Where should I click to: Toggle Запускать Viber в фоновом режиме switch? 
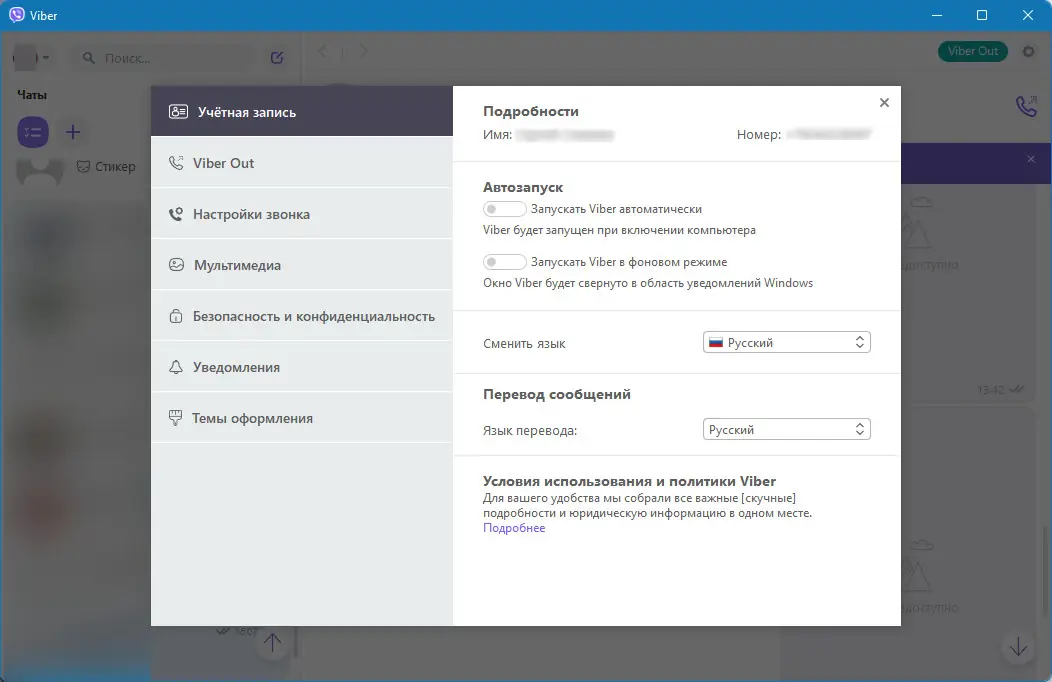coord(505,262)
